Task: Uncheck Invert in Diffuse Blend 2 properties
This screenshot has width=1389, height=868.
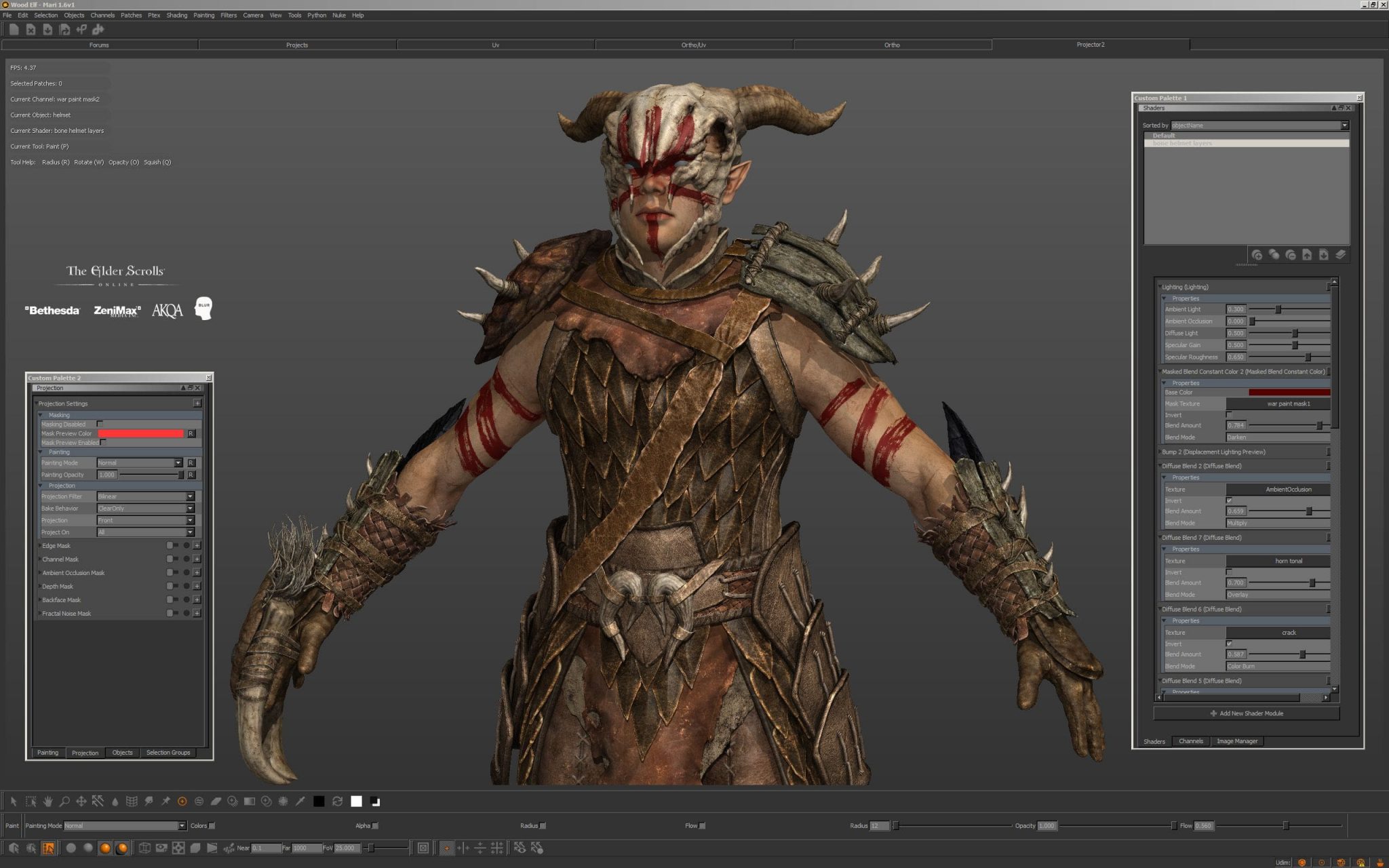Action: pos(1230,500)
